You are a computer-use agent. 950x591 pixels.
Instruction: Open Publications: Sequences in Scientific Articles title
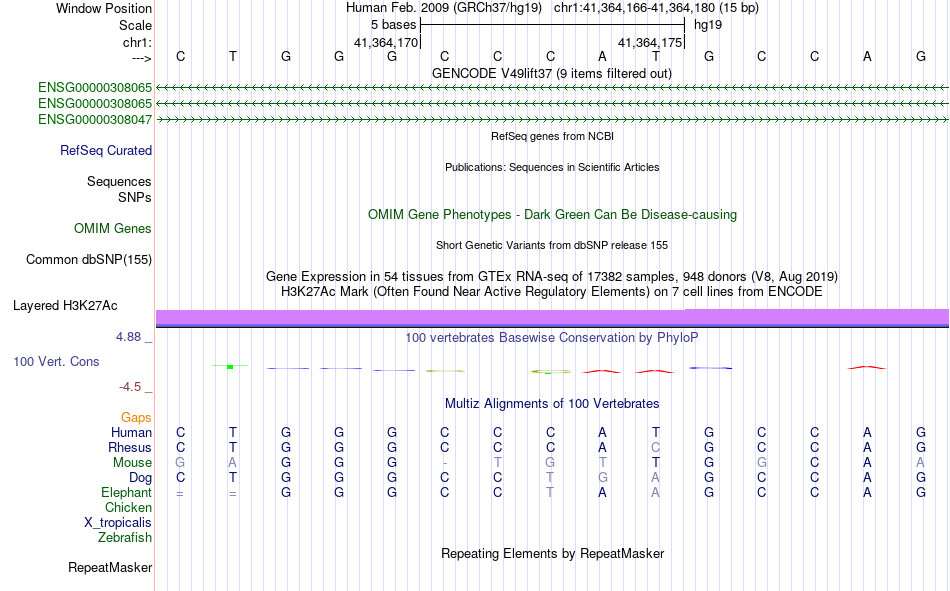click(552, 167)
